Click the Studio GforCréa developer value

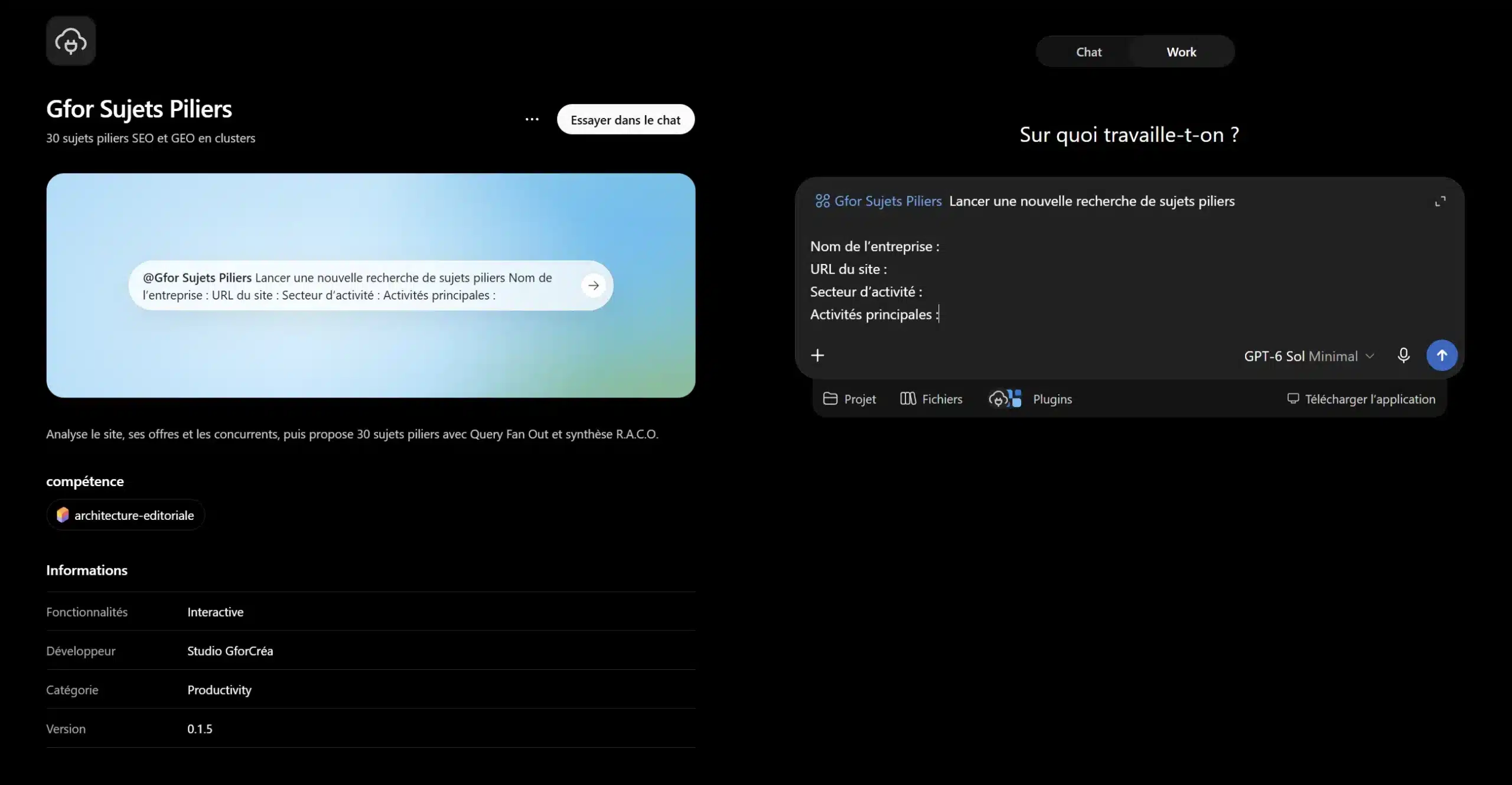[x=230, y=651]
